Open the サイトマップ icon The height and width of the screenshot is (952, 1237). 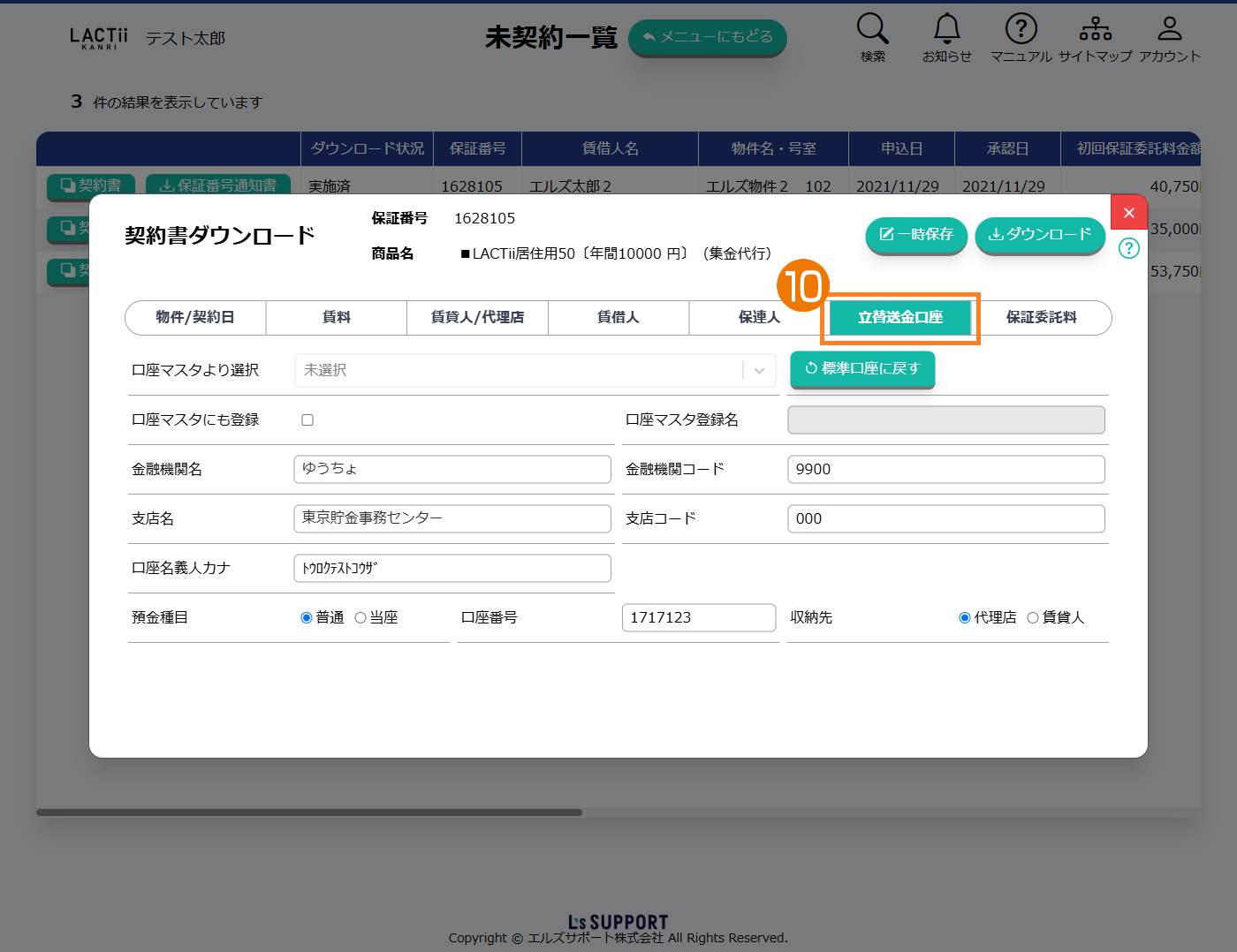coord(1095,29)
